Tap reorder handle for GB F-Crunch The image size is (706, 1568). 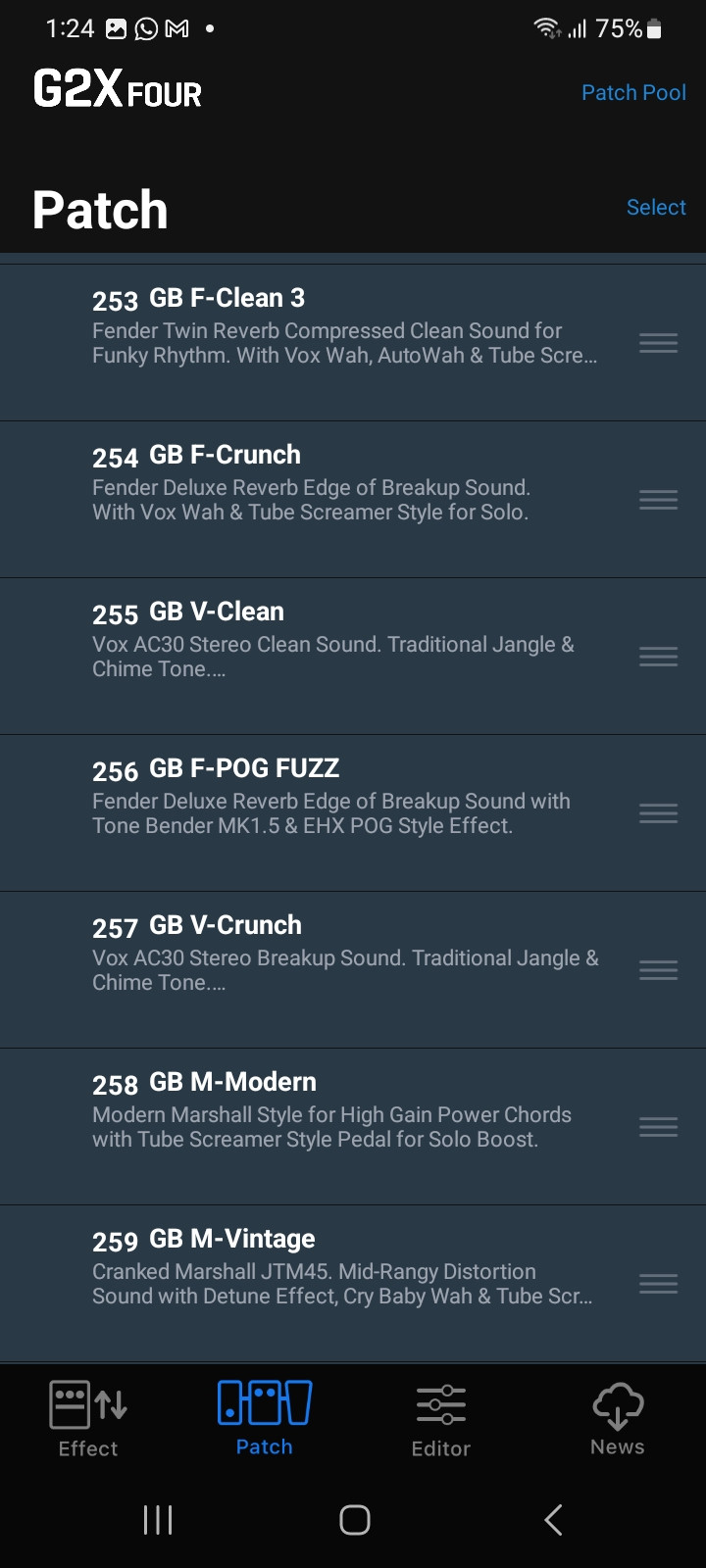coord(658,500)
